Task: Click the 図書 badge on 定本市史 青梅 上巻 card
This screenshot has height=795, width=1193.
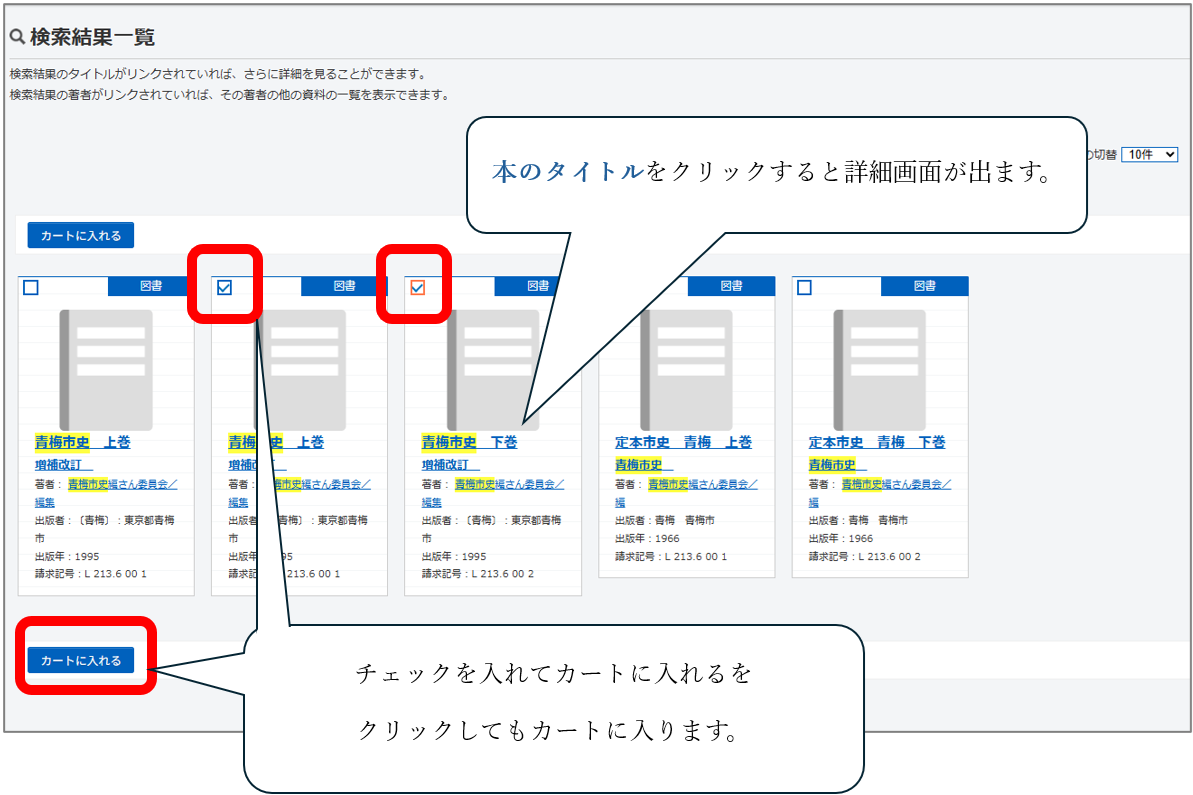Action: point(730,287)
